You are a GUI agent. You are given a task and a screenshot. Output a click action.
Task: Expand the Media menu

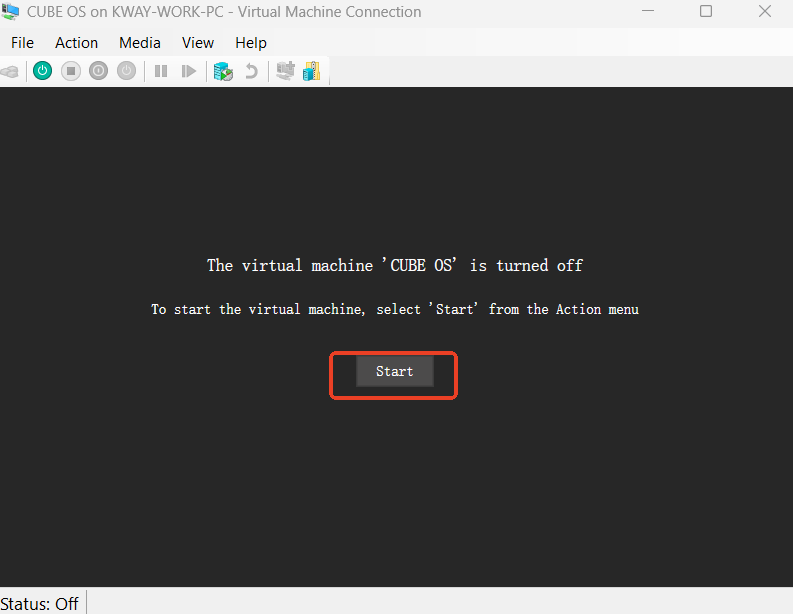tap(140, 42)
